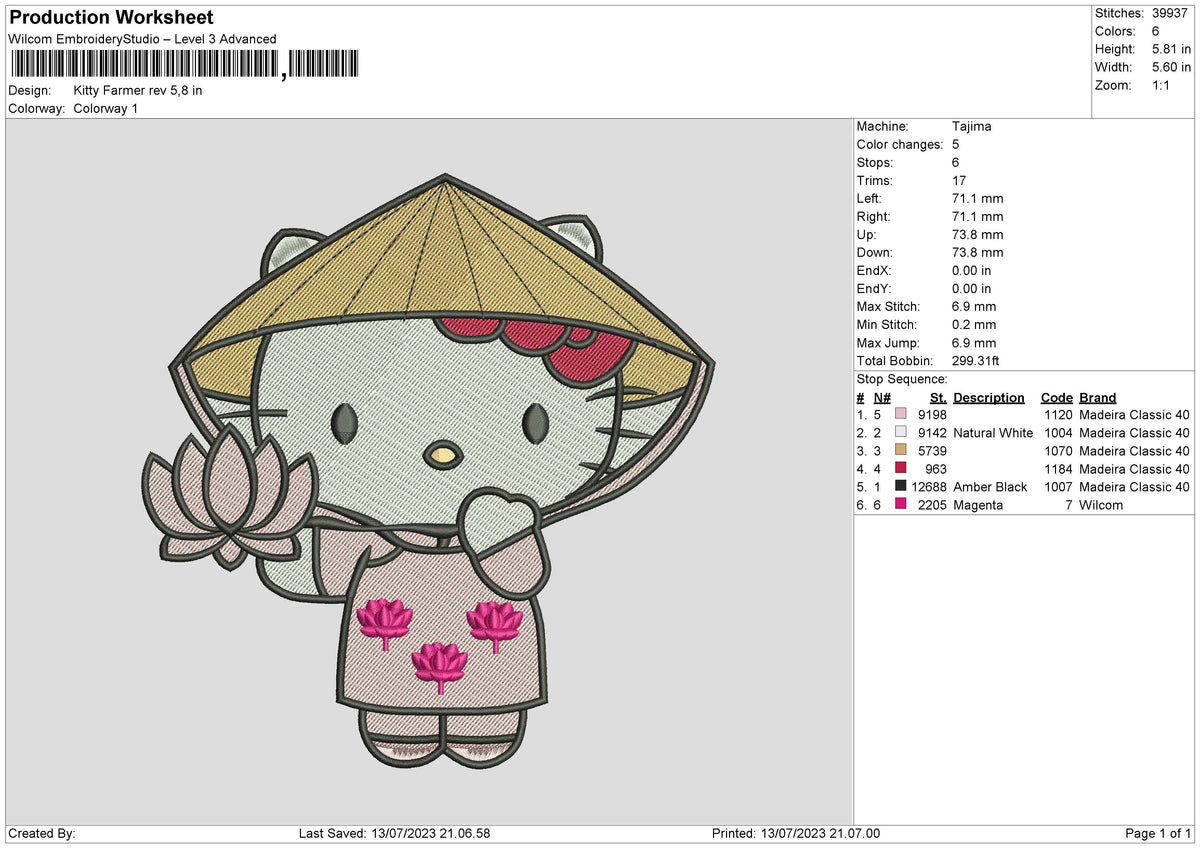Screen dimensions: 1200x848
Task: Click the Min Stitch value 0.2 mm
Action: [x=975, y=325]
